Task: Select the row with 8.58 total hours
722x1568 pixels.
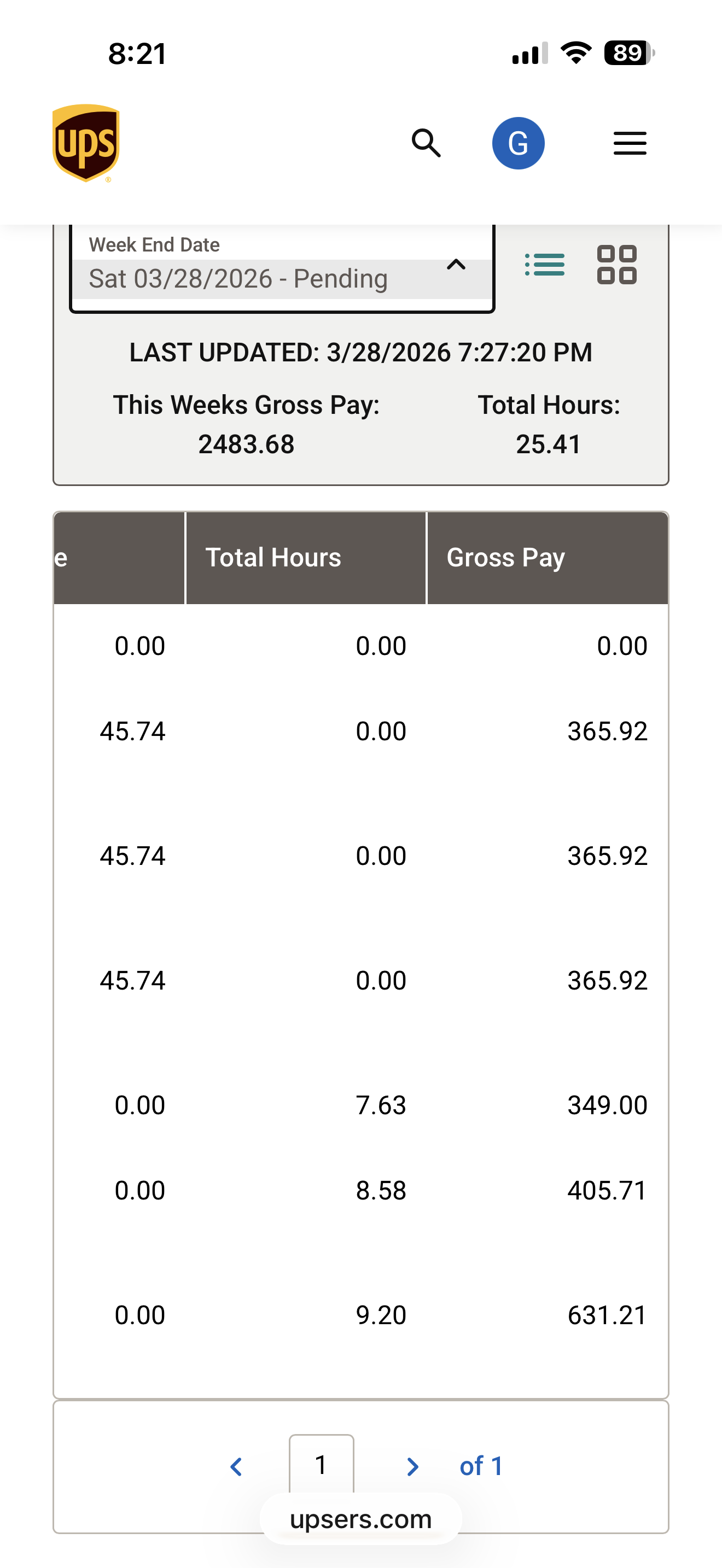Action: coord(381,1191)
